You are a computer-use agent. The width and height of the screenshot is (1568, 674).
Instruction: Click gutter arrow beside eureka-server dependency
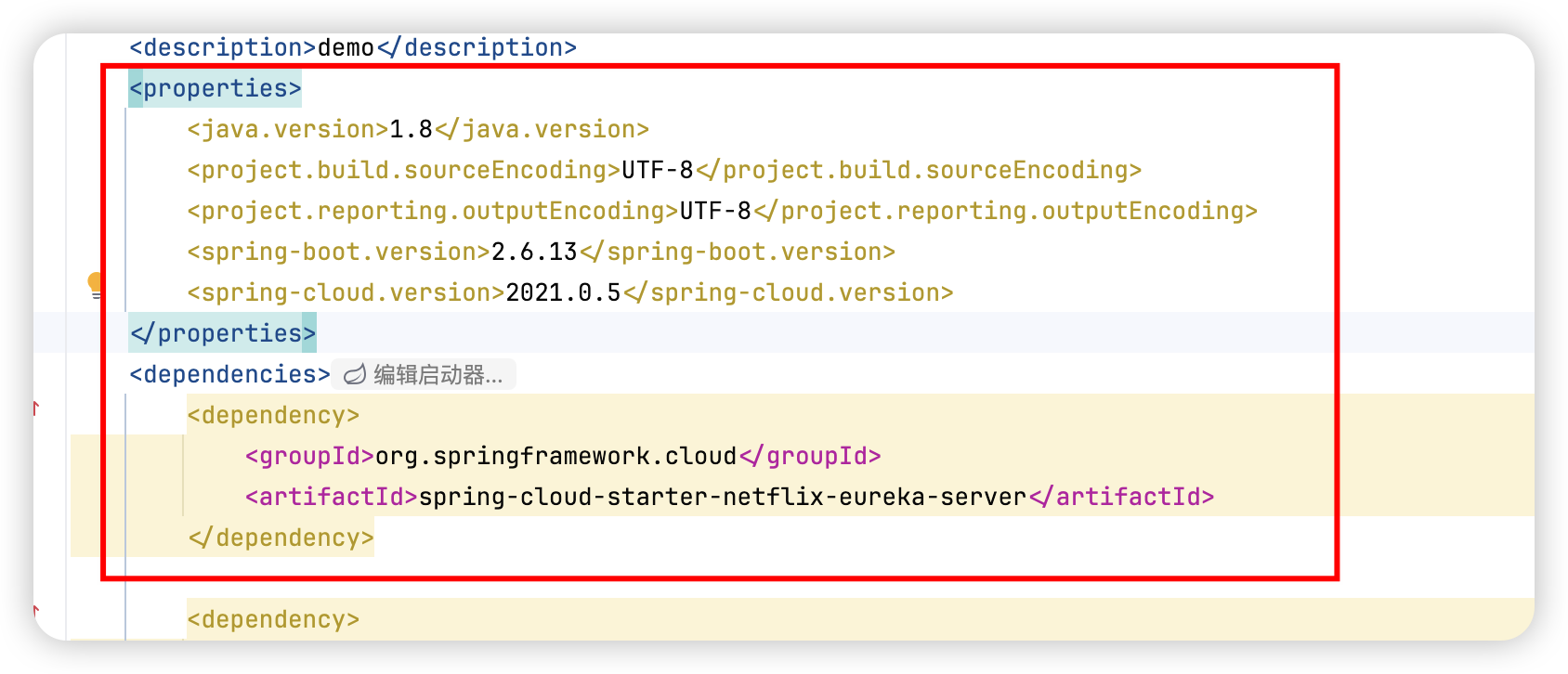tap(37, 407)
